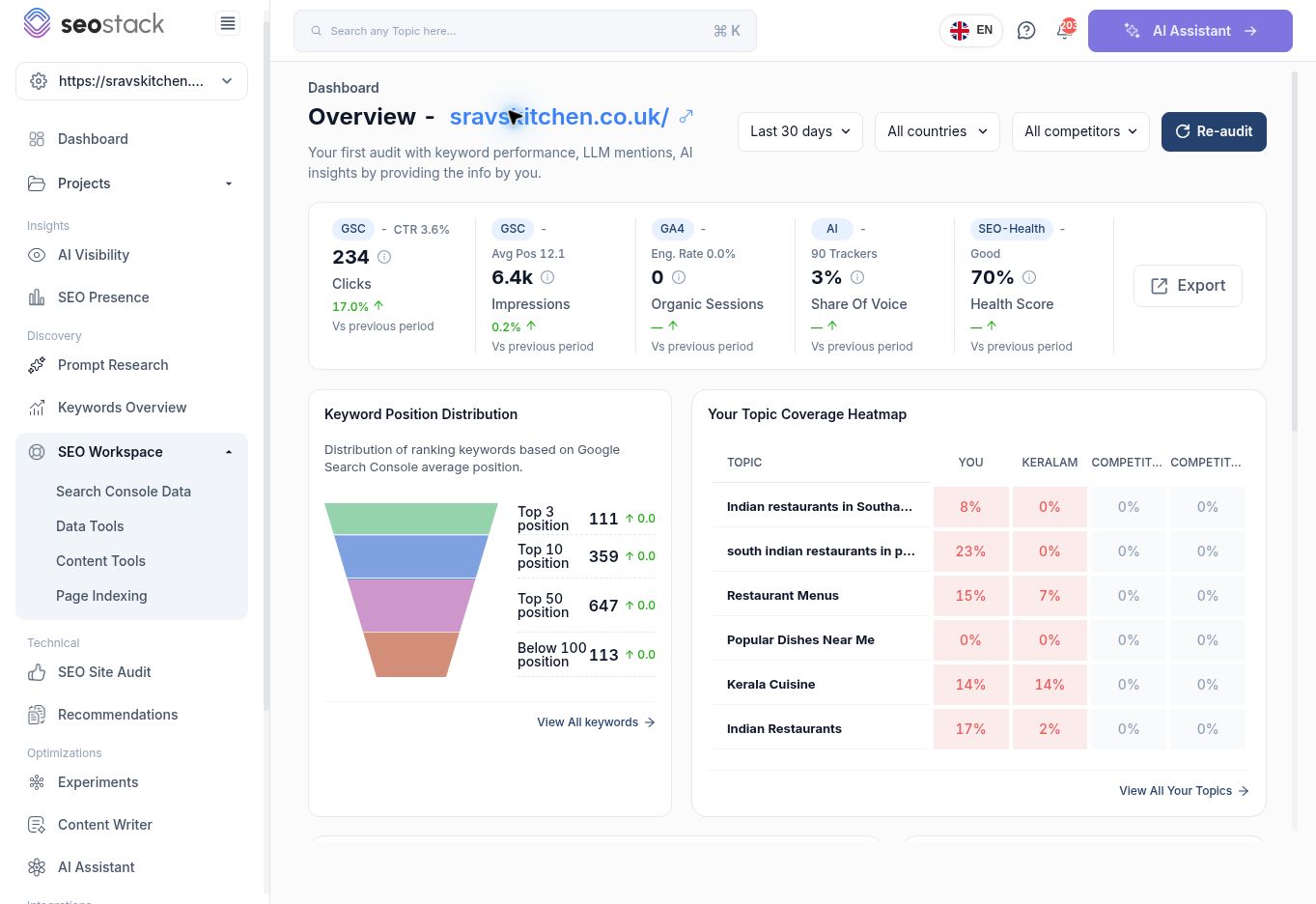Click the site settings gear icon
The height and width of the screenshot is (904, 1316).
pos(39,81)
